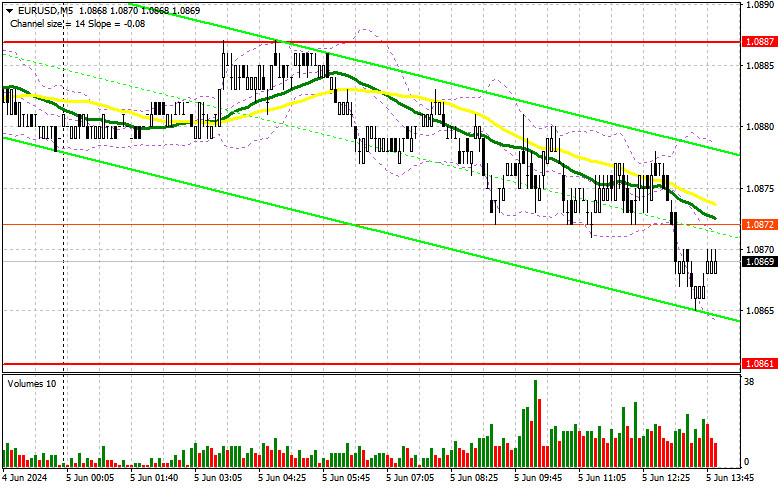Click the 1.0890 price scale value
This screenshot has width=781, height=489.
[x=760, y=4]
